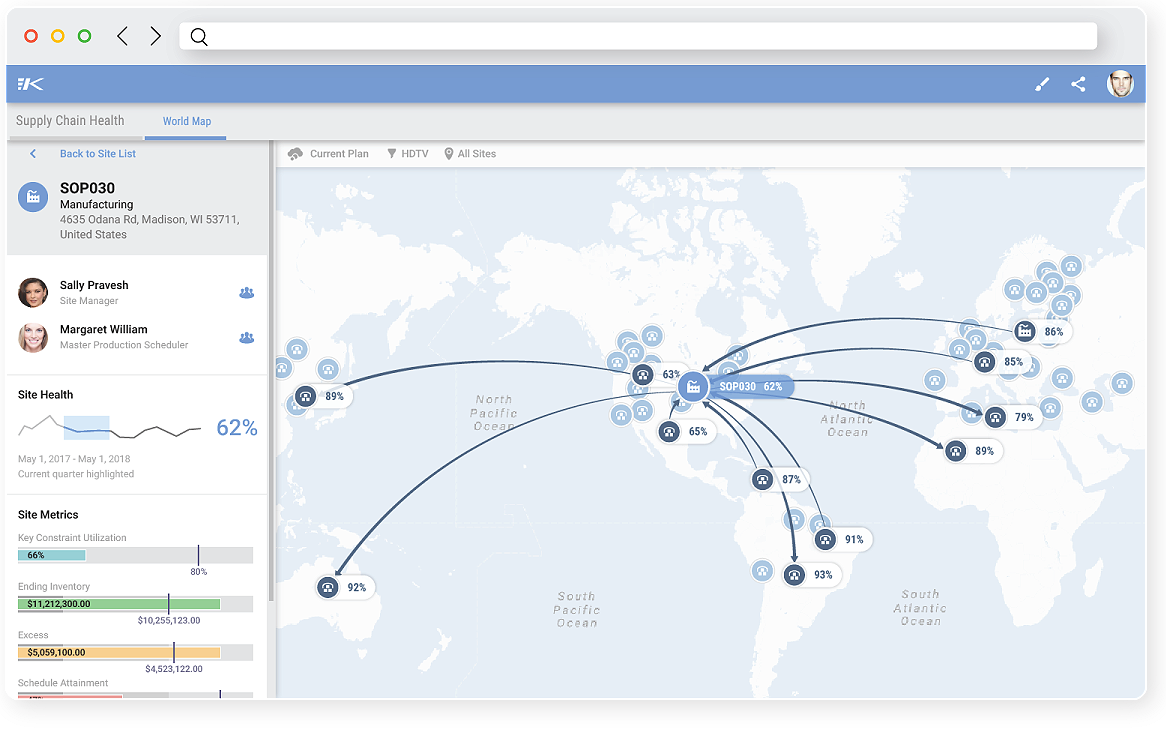This screenshot has height=741, width=1166.
Task: Click the highlighted quarter in Site Health chart
Action: pyautogui.click(x=87, y=428)
